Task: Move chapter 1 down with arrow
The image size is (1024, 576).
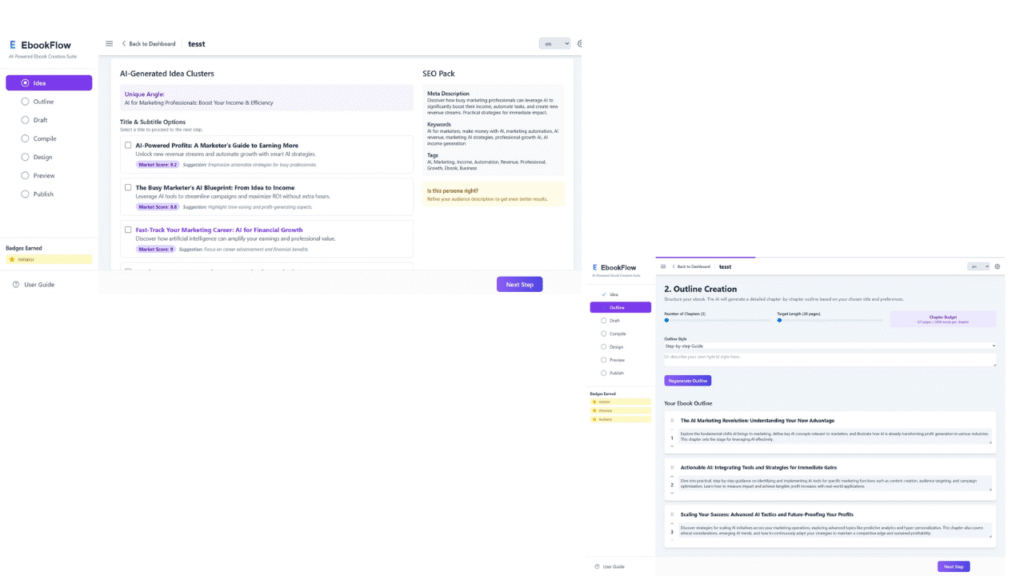Action: coord(671,446)
